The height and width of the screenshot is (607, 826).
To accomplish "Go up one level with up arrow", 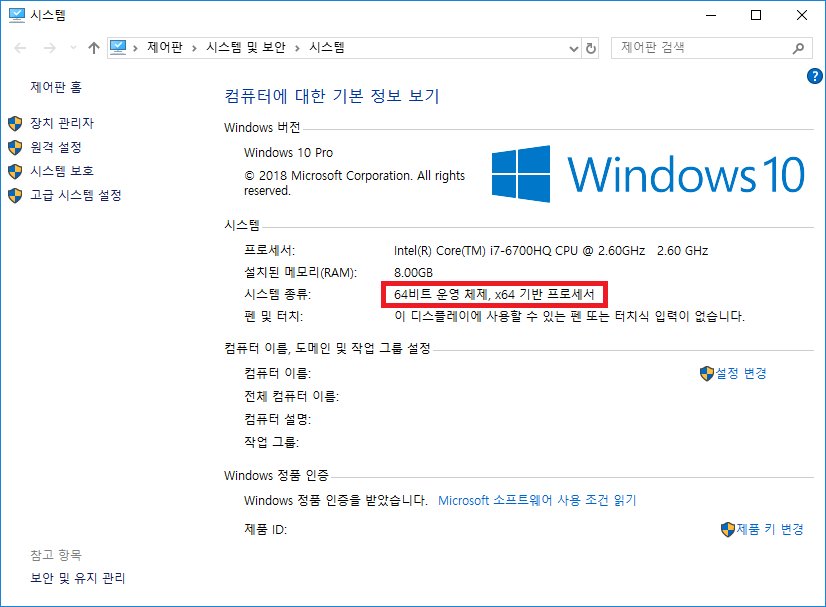I will pos(94,48).
